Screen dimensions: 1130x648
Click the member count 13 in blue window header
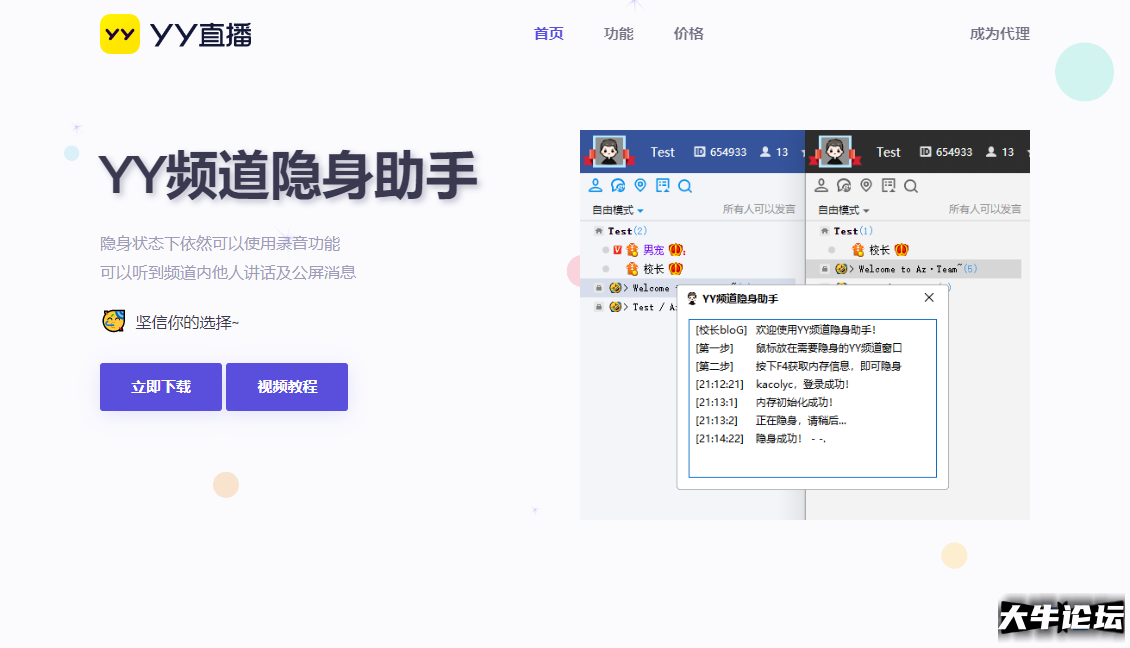(x=774, y=152)
